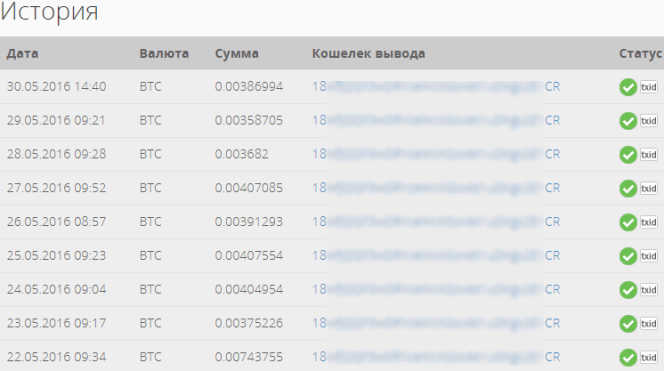Click the Статус column header
Viewport: 664px width, 371px height.
click(x=640, y=54)
